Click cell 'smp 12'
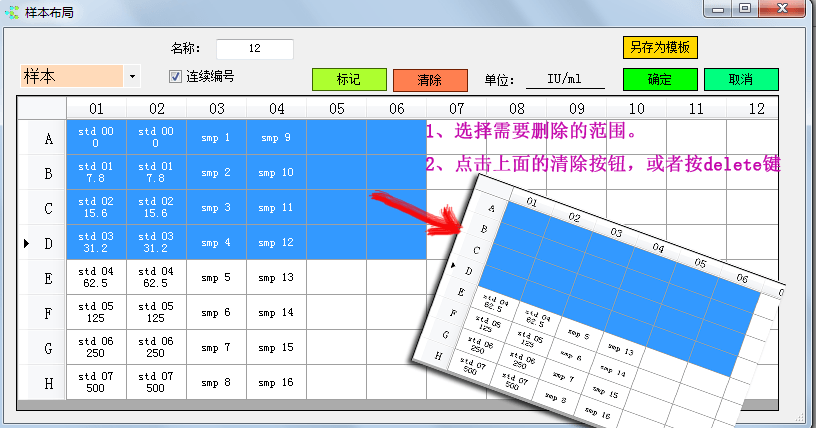The image size is (816, 428). 276,242
